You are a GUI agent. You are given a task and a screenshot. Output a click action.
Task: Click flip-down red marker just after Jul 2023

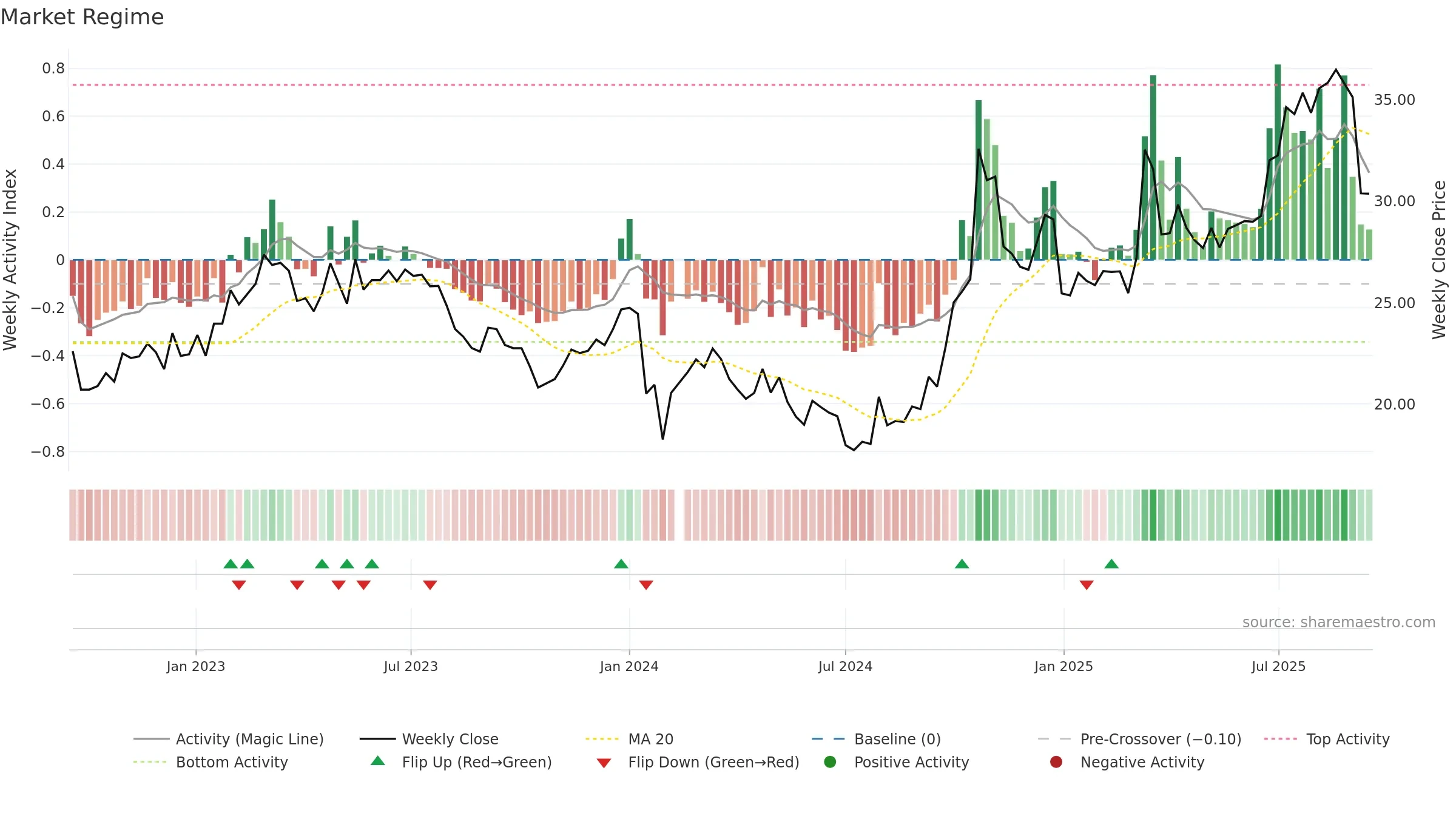click(x=430, y=585)
